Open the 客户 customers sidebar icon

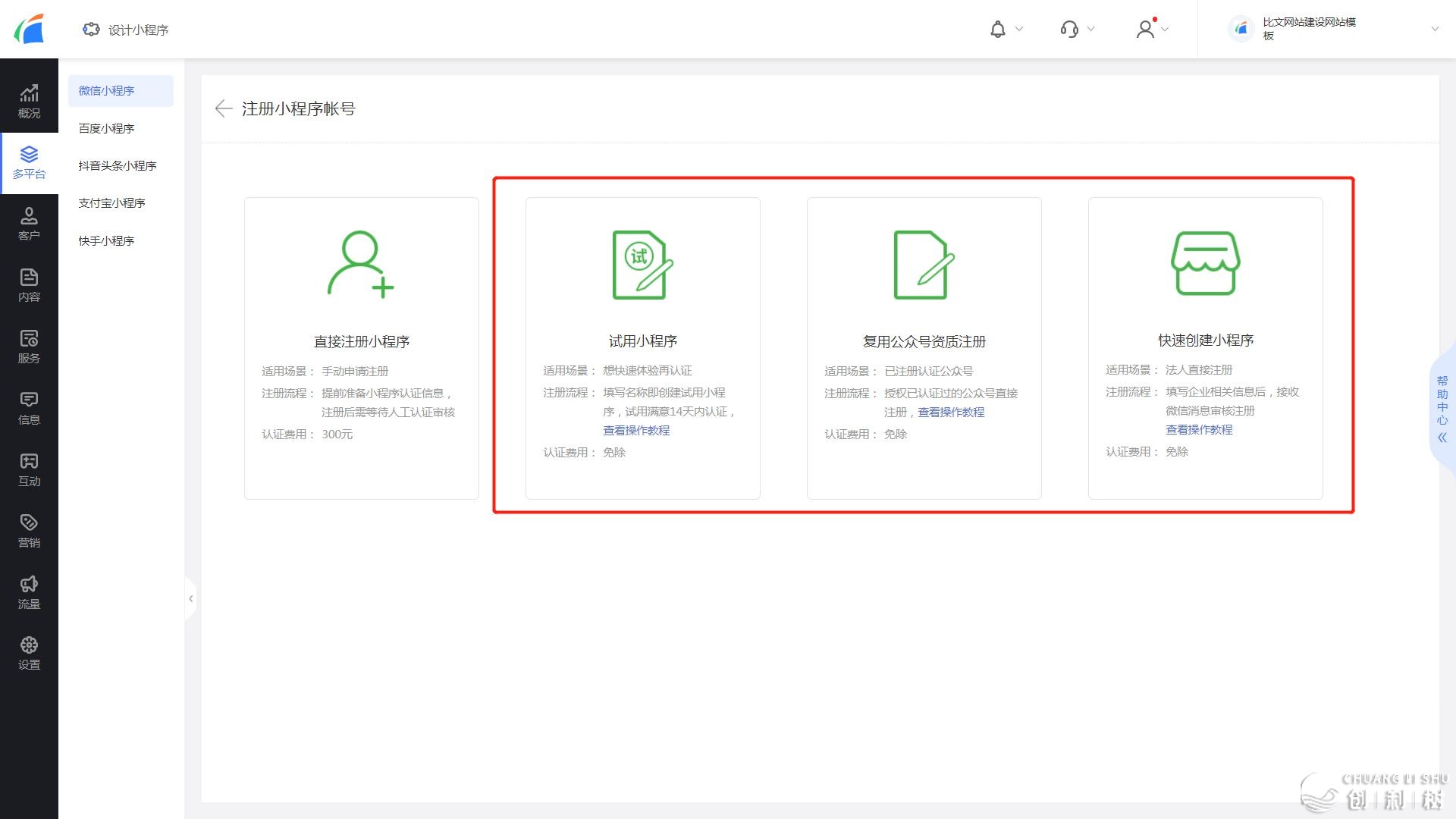[29, 224]
